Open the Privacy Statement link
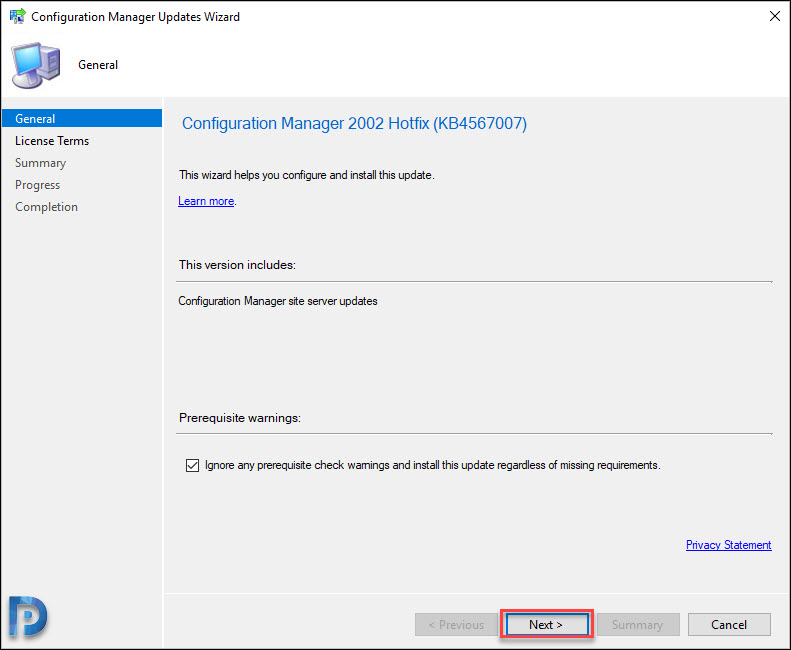The width and height of the screenshot is (791, 650). pyautogui.click(x=728, y=545)
